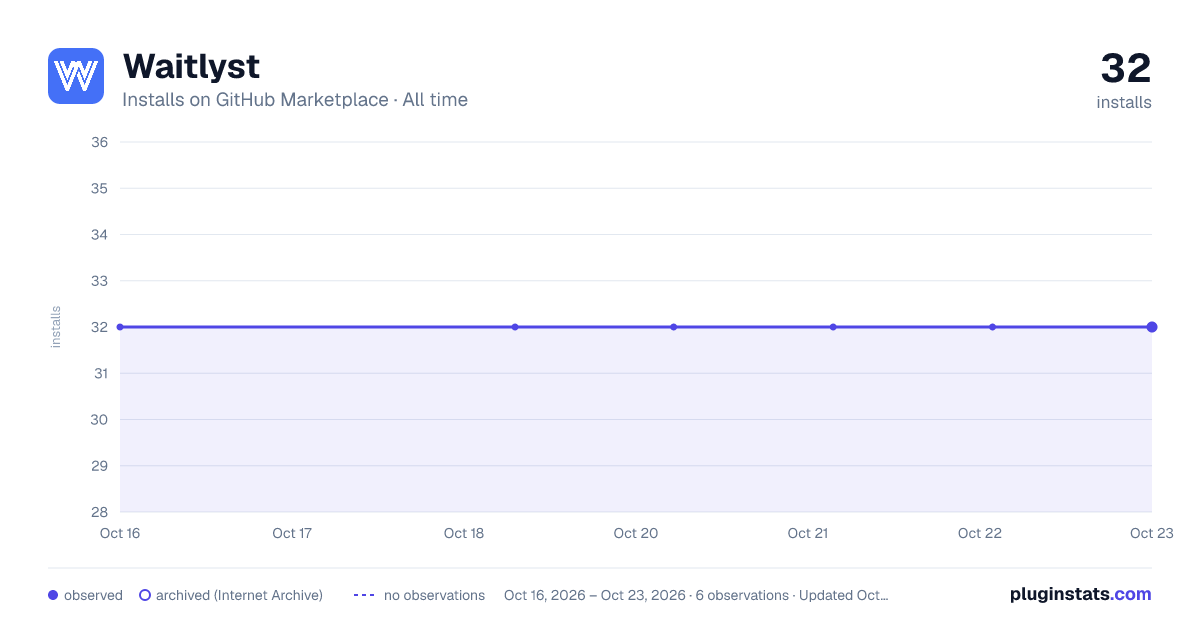The width and height of the screenshot is (1200, 630).
Task: Click the Waitlyst app logo icon
Action: [76, 76]
